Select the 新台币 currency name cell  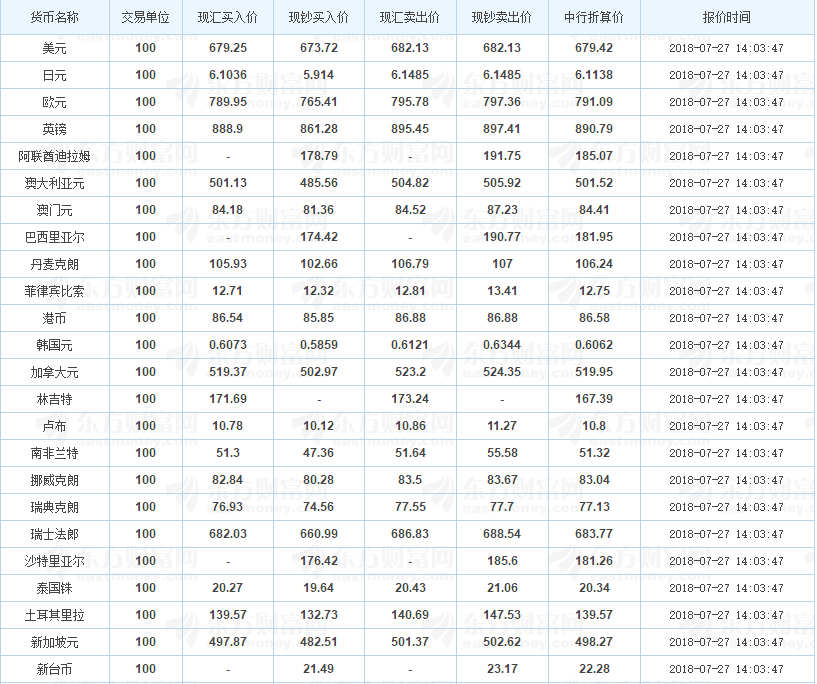(55, 669)
